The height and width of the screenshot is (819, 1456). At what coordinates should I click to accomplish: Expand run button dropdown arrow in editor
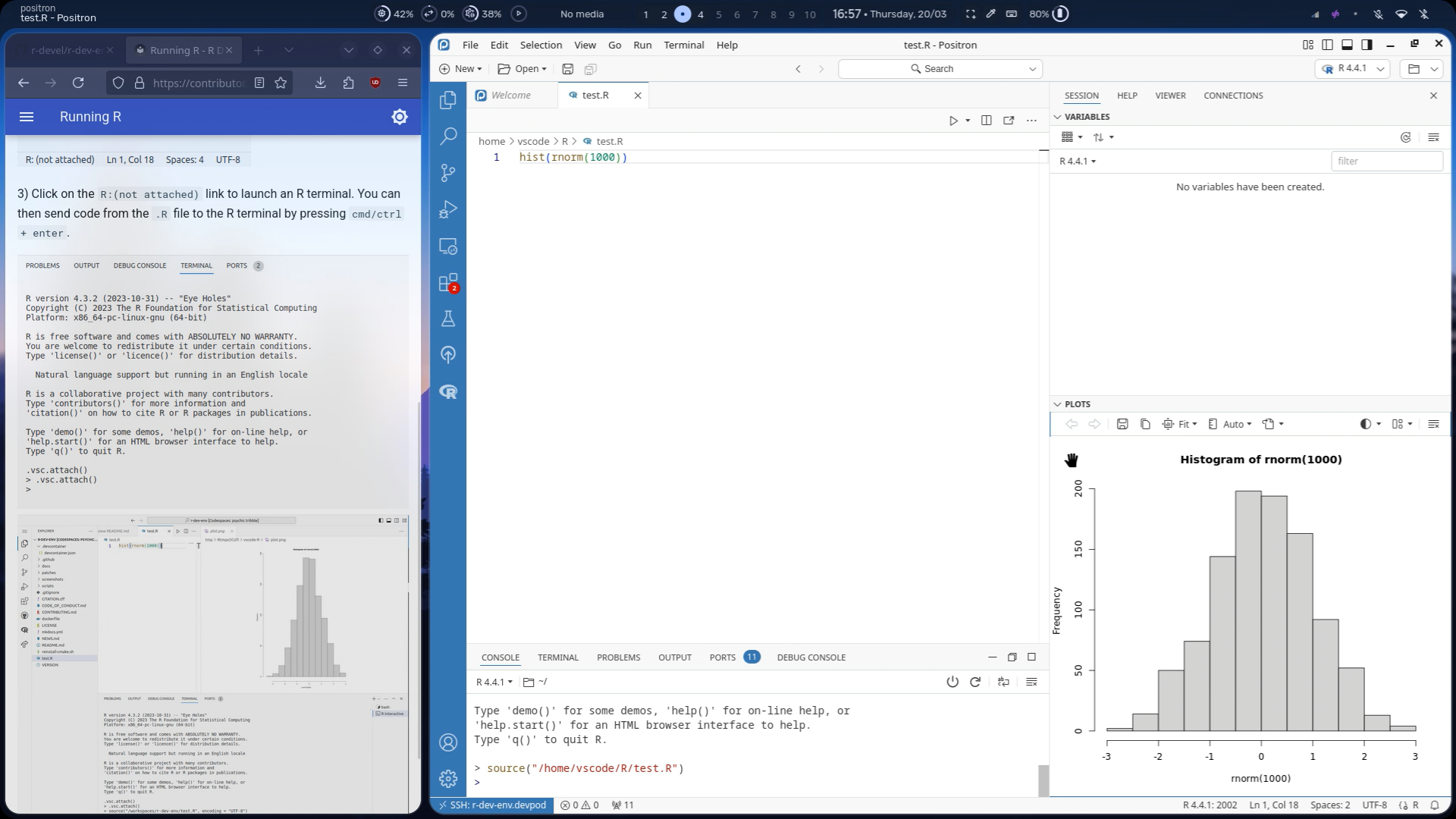(x=968, y=121)
